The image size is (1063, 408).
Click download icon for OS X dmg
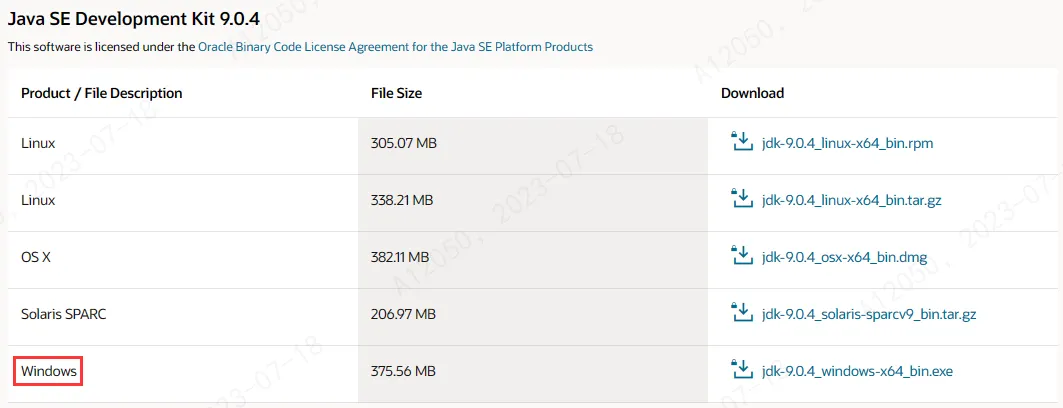pos(742,257)
